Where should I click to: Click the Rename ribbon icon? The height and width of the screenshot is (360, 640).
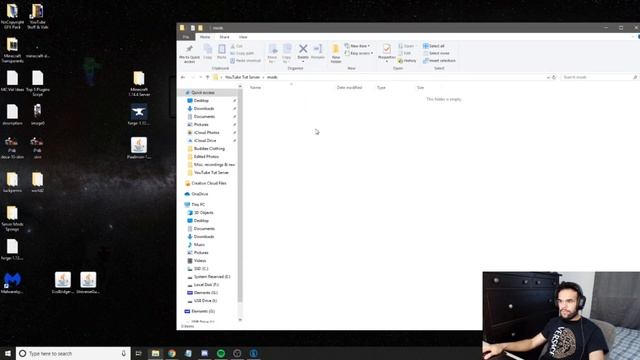318,52
